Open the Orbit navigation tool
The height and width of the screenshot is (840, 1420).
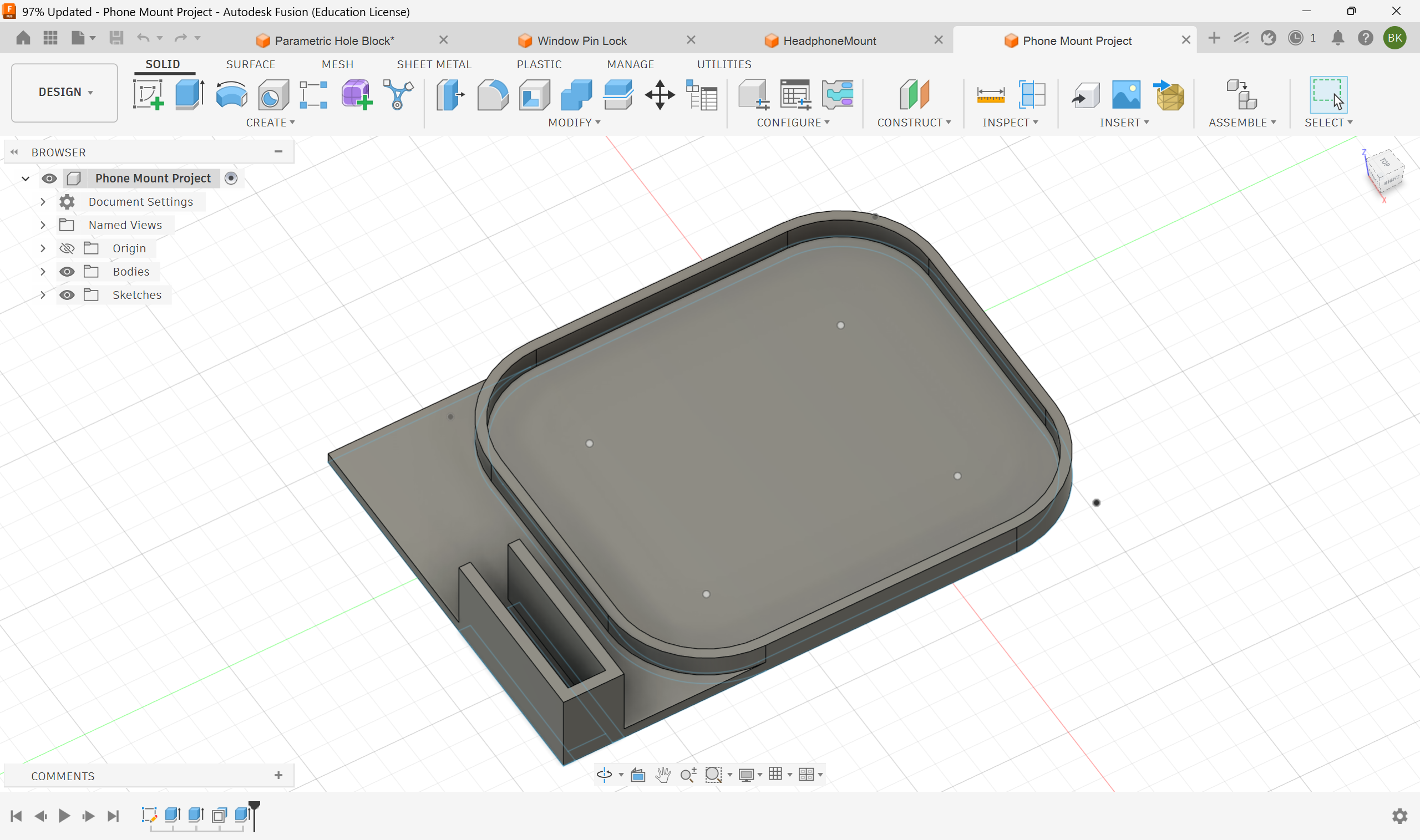[x=604, y=775]
